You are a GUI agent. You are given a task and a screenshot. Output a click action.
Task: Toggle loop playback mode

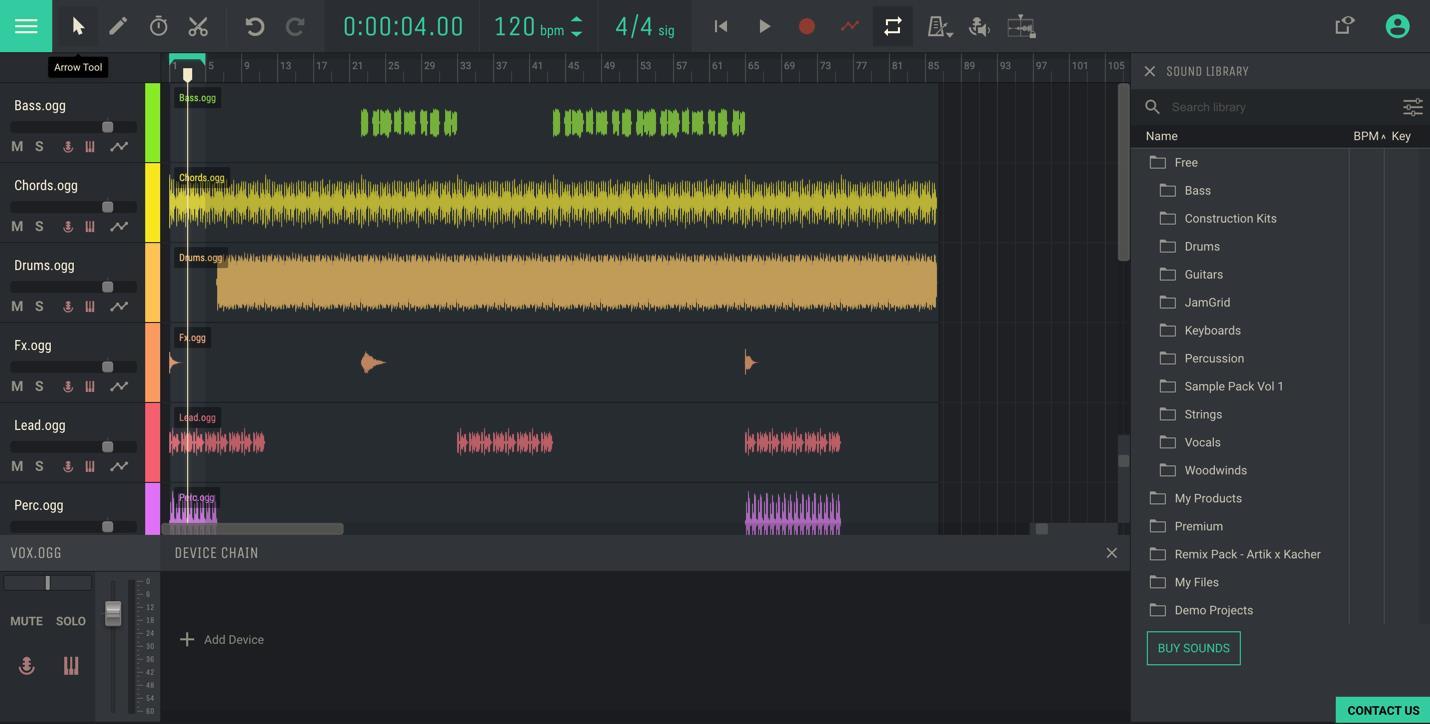[x=893, y=26]
